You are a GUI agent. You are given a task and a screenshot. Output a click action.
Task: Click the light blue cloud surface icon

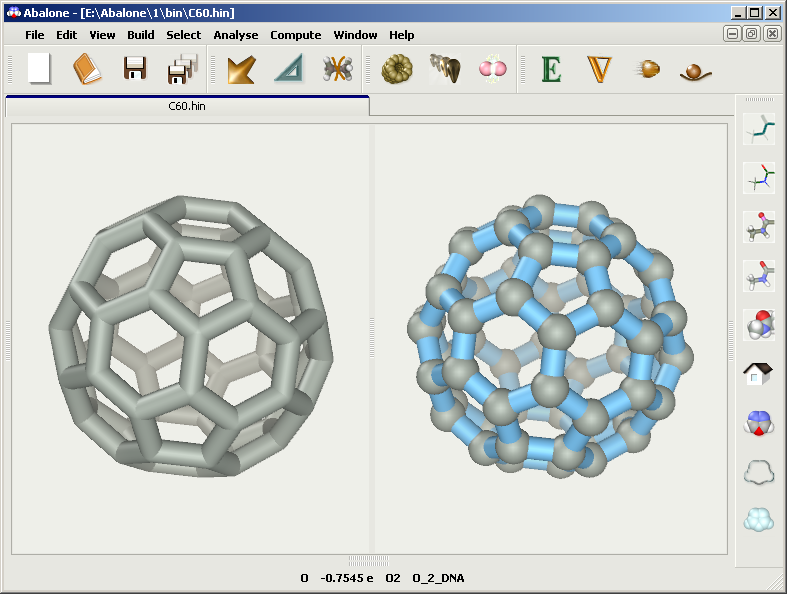pos(759,520)
